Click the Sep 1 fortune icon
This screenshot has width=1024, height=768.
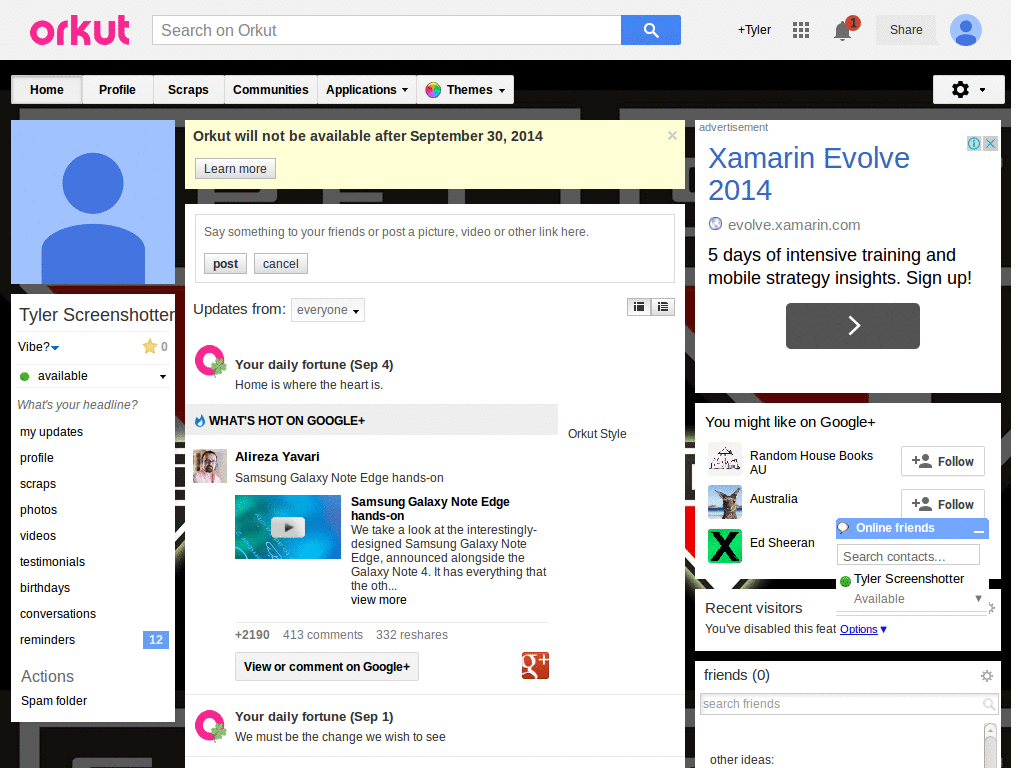pos(210,726)
